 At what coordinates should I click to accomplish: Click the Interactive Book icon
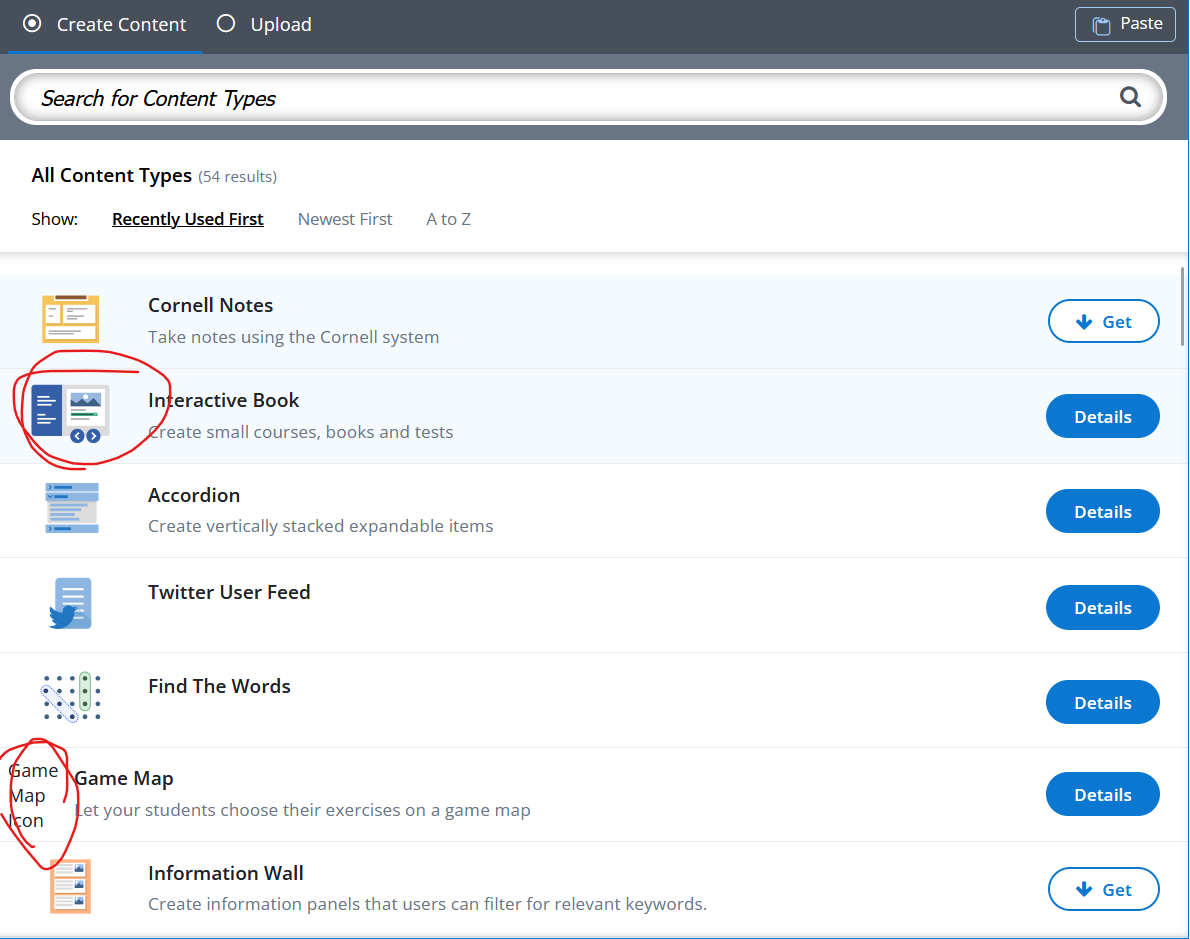click(x=70, y=412)
